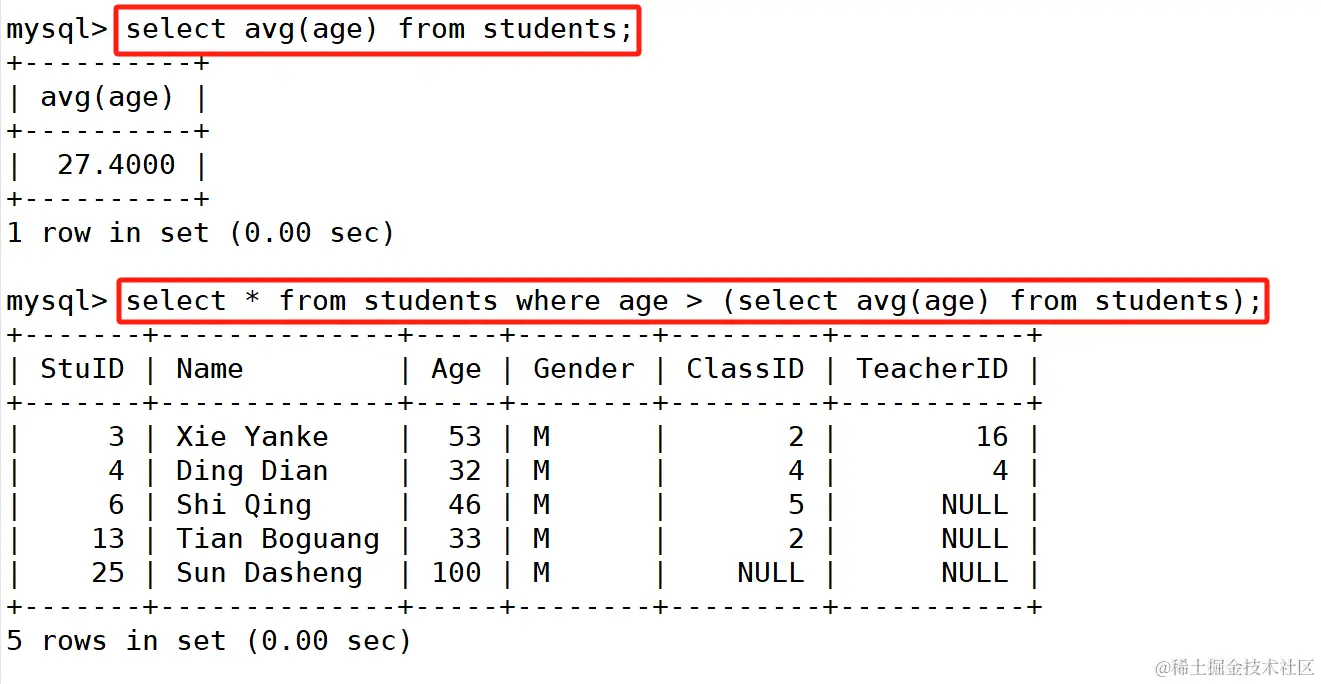
Task: Select the name Ding Dian
Action: 252,472
